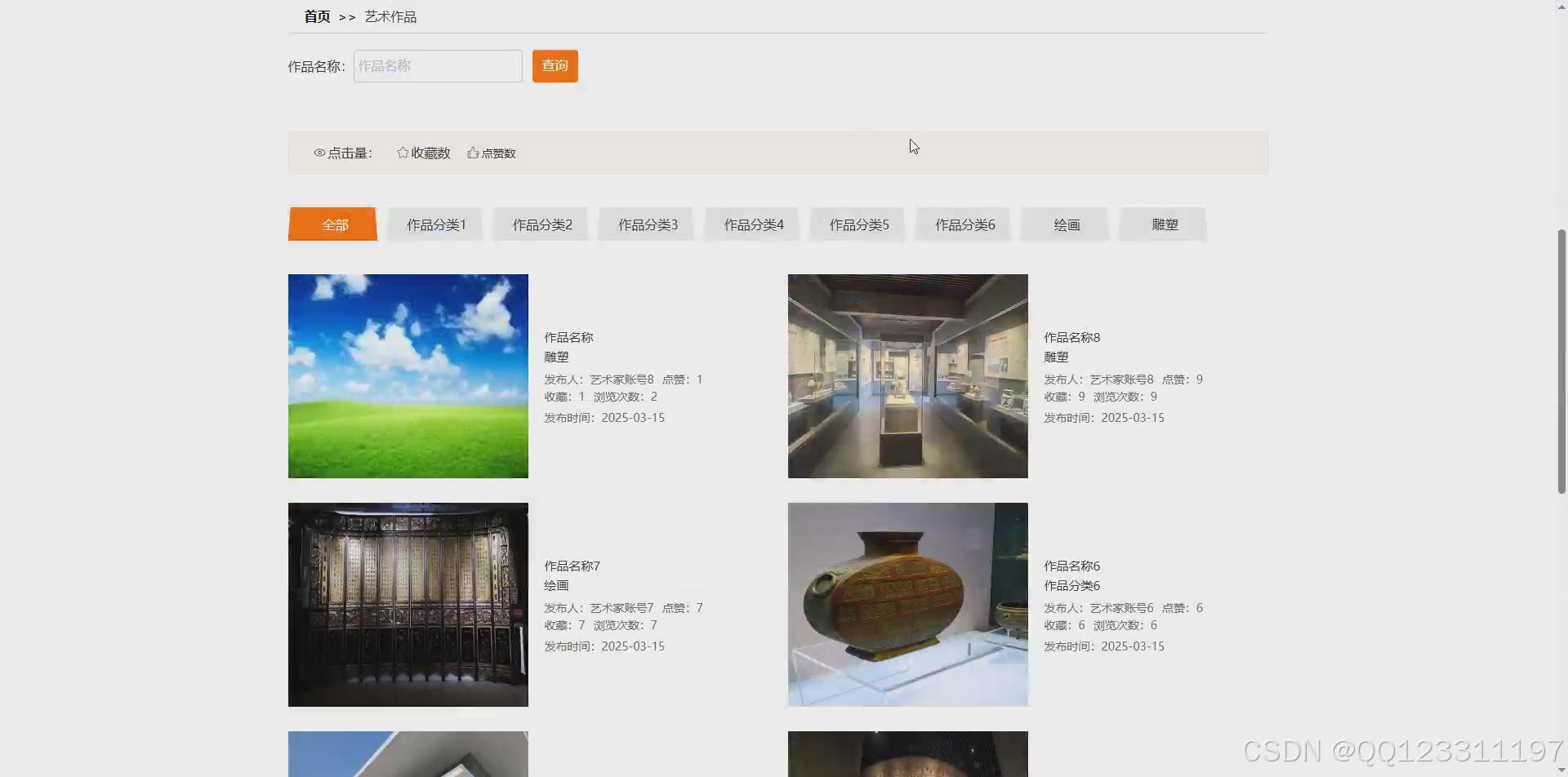1568x777 pixels.
Task: Click the scroll-up arrow on the scrollbar
Action: click(1561, 7)
